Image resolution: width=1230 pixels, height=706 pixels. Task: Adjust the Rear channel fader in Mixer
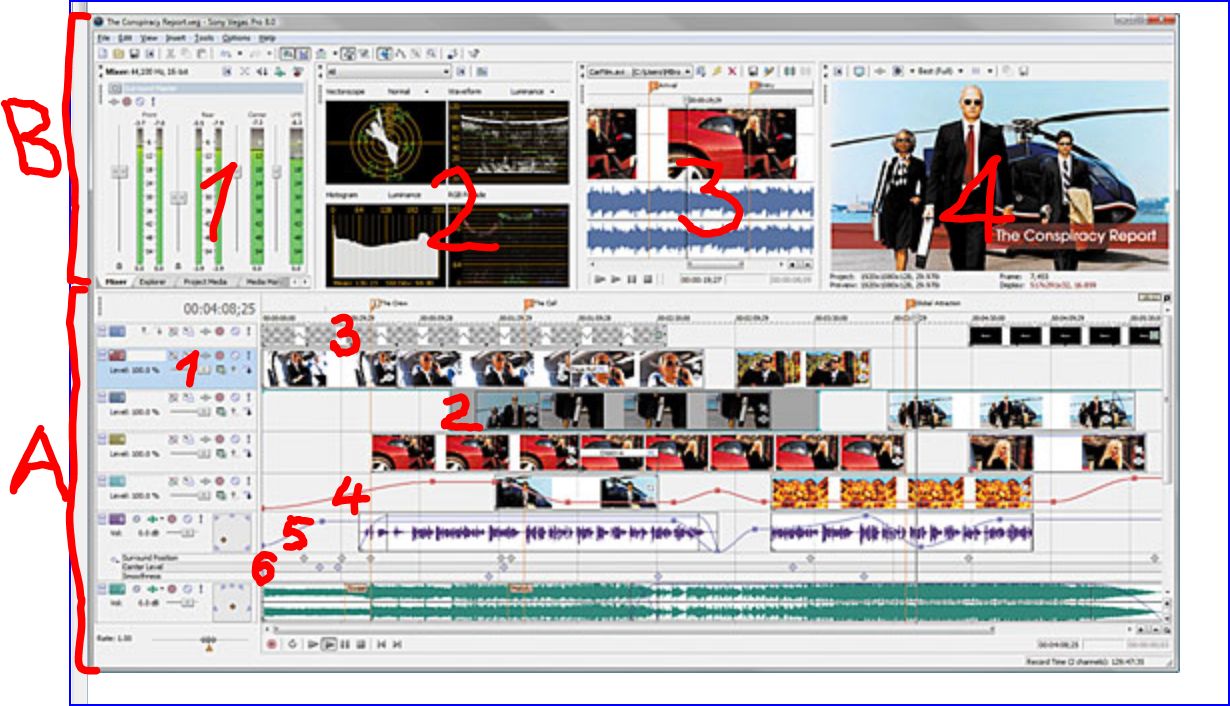click(179, 198)
